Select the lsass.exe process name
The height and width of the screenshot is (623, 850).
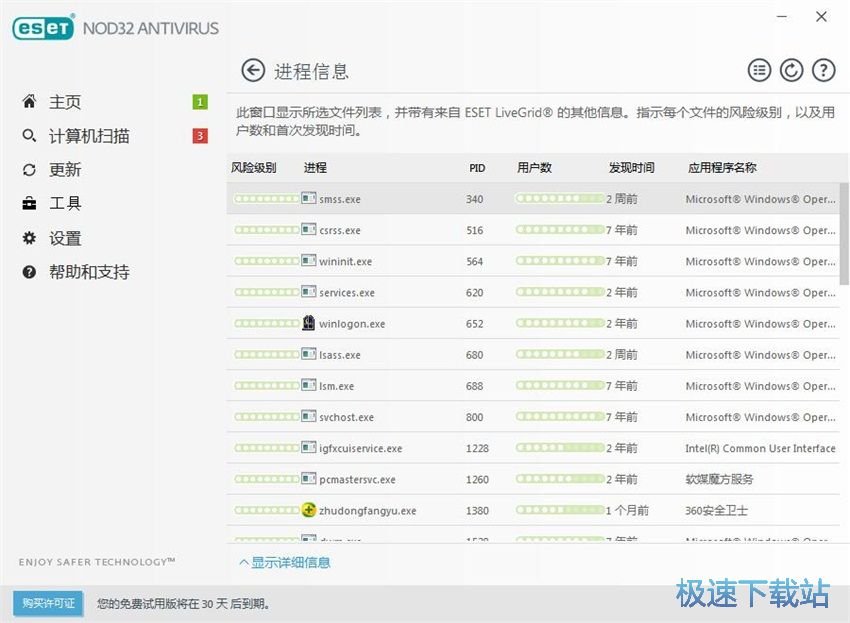tap(340, 355)
